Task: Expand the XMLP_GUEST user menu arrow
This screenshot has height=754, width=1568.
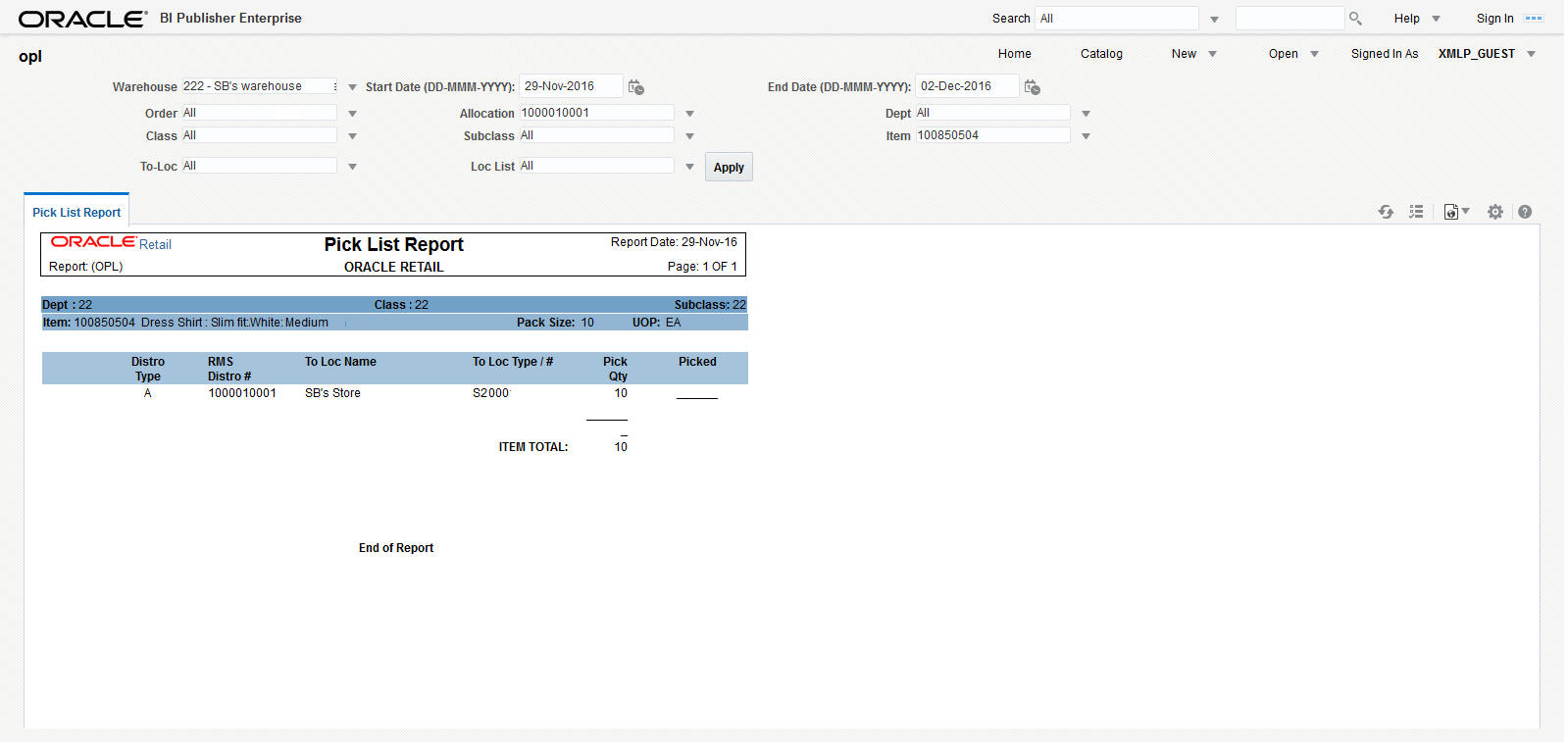Action: (x=1531, y=54)
